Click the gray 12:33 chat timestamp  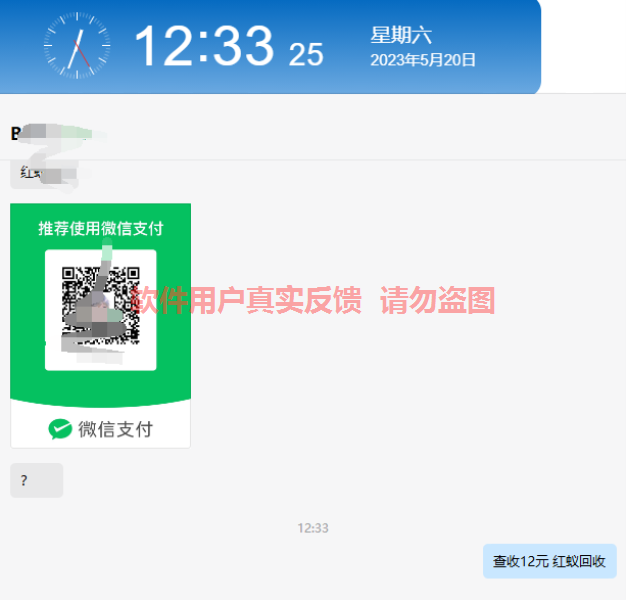click(x=313, y=528)
